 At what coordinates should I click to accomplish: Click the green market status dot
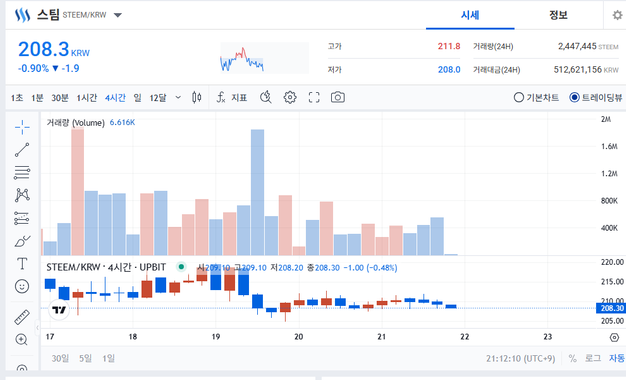pos(181,267)
